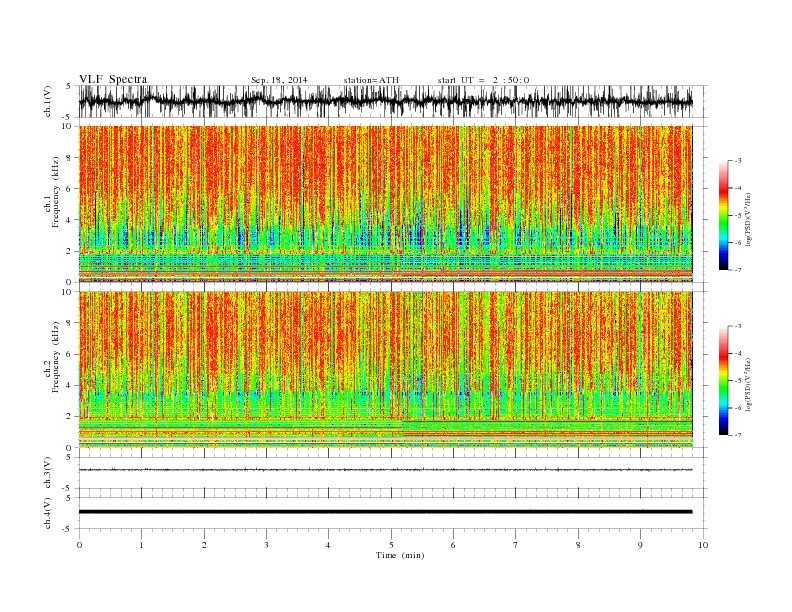792x612 pixels.
Task: Click the "ch.4(V)" axis label
Action: [x=48, y=513]
